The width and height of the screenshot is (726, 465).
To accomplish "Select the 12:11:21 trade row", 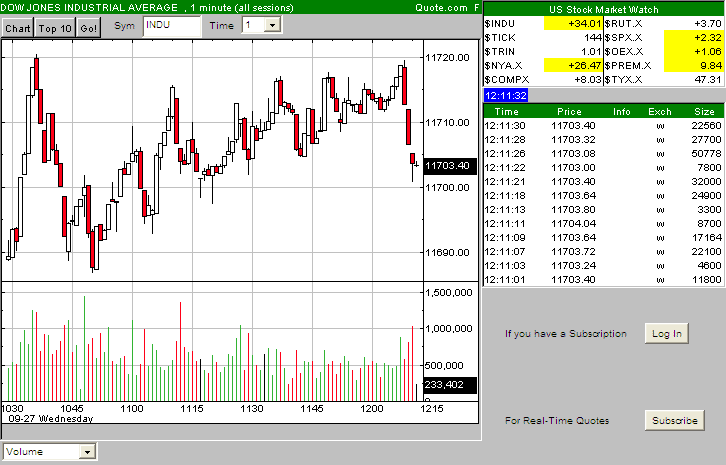I will point(603,182).
